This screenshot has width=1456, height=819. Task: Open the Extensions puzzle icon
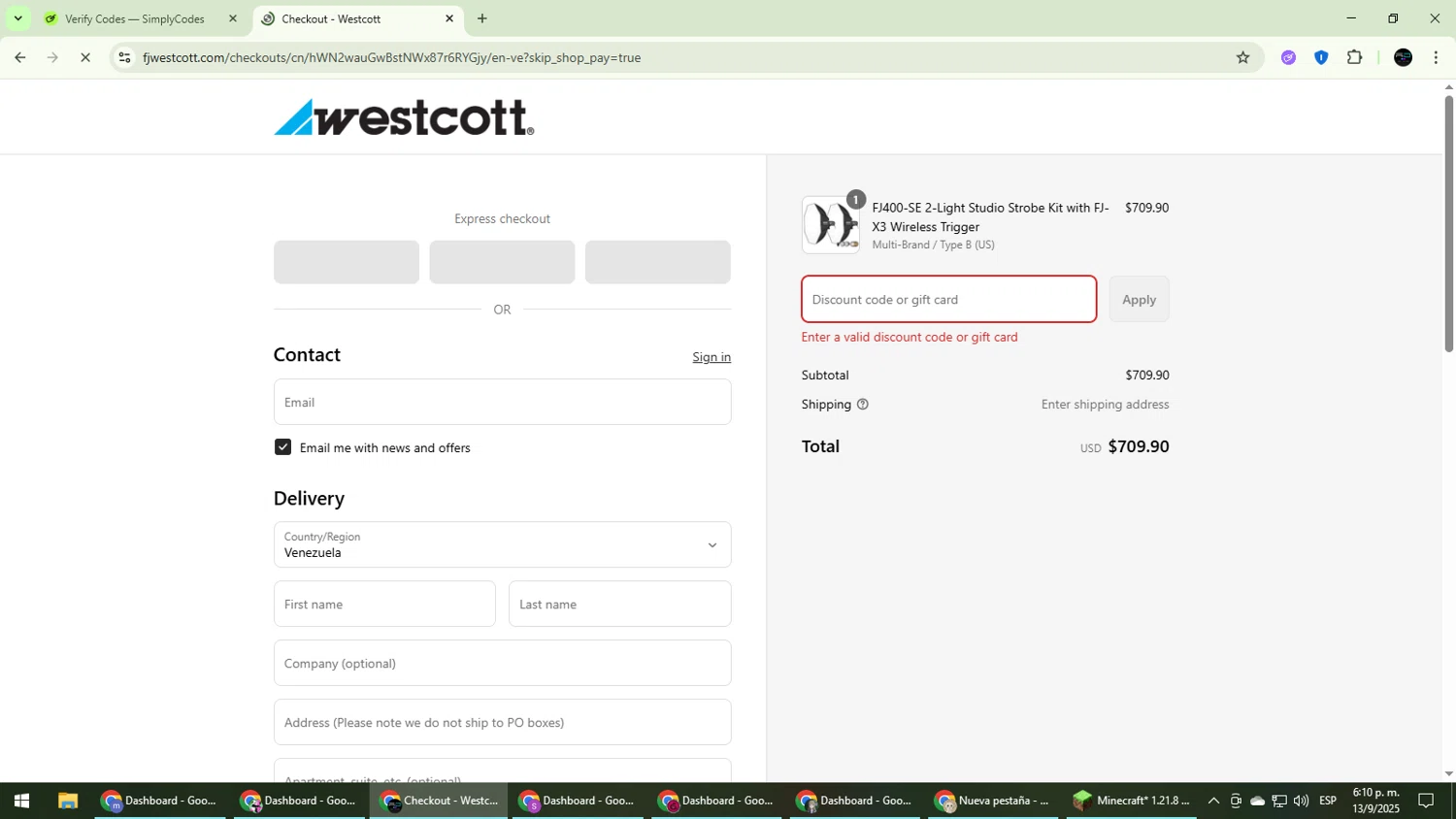pyautogui.click(x=1355, y=57)
